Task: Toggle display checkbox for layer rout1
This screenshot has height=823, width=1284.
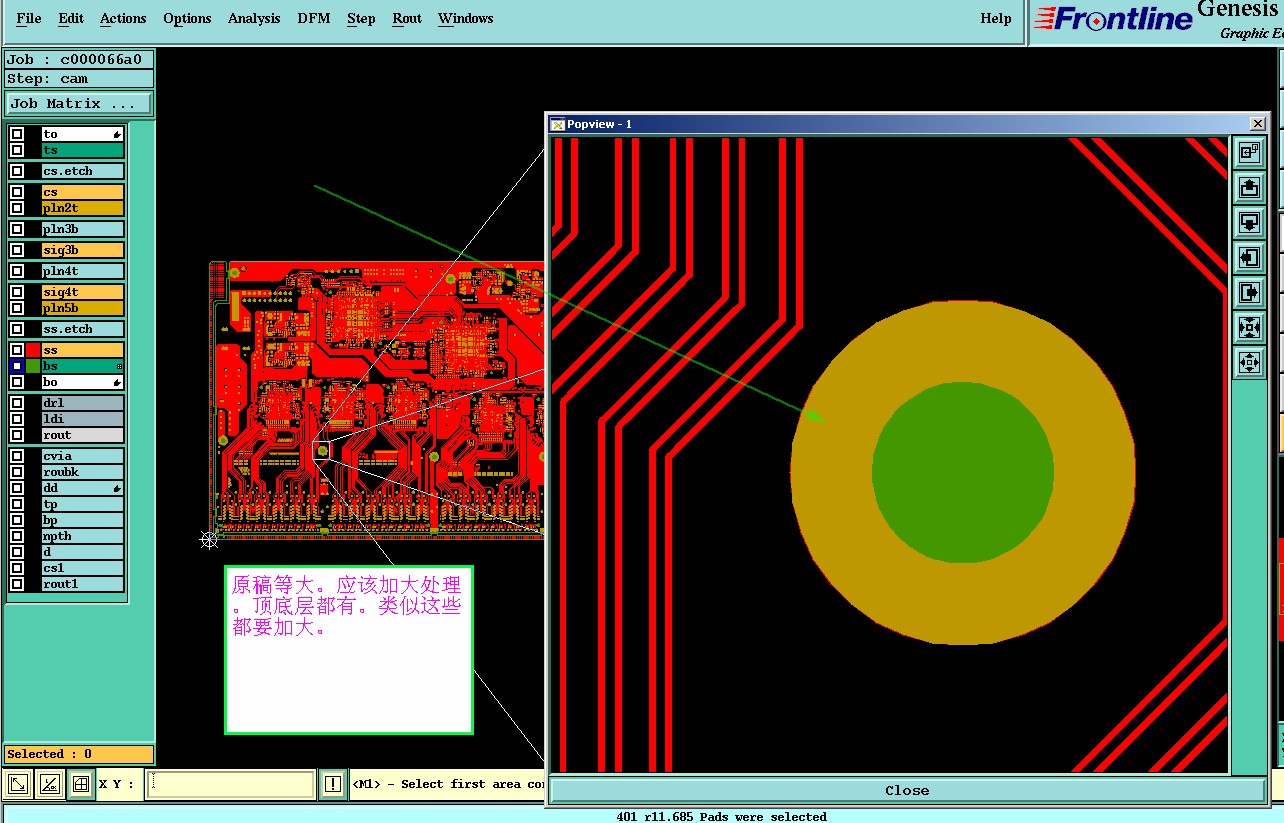Action: [x=17, y=584]
